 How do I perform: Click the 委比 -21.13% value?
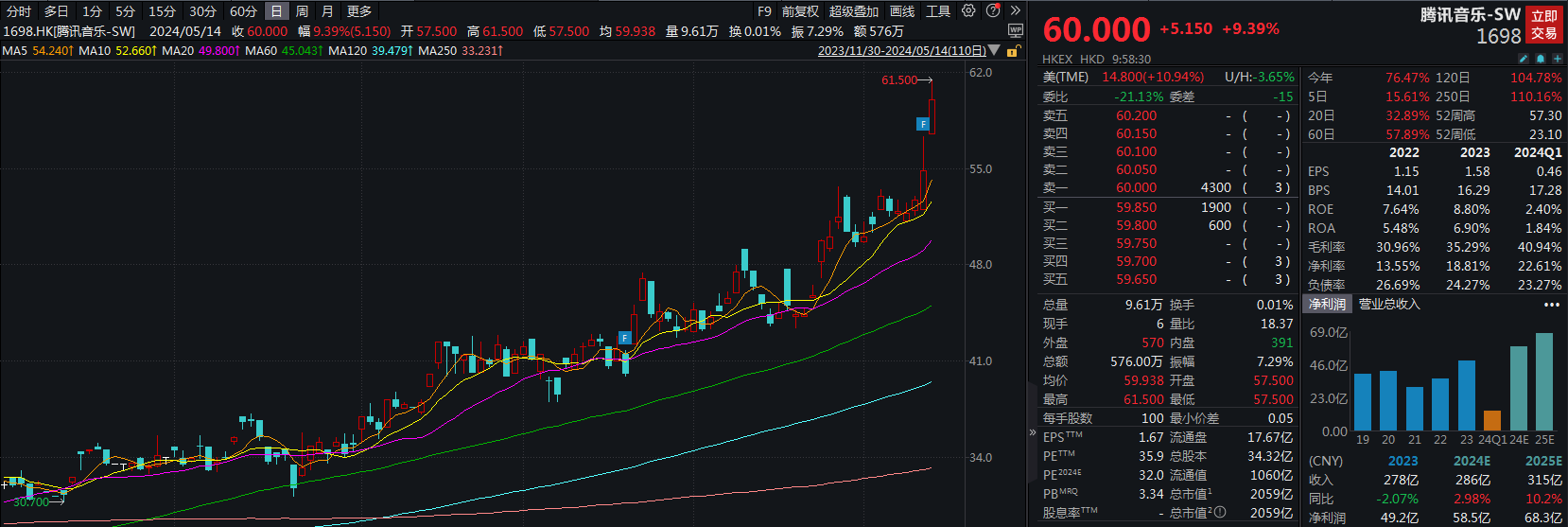click(1140, 97)
